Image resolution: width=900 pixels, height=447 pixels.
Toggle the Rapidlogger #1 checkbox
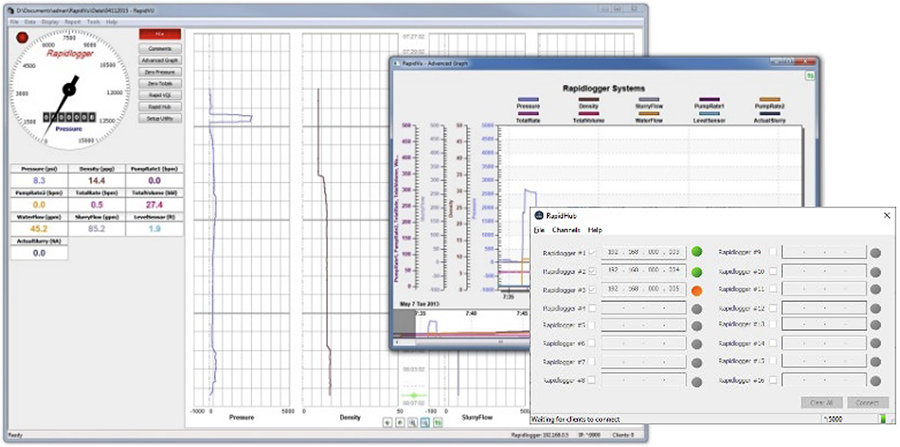[x=592, y=252]
